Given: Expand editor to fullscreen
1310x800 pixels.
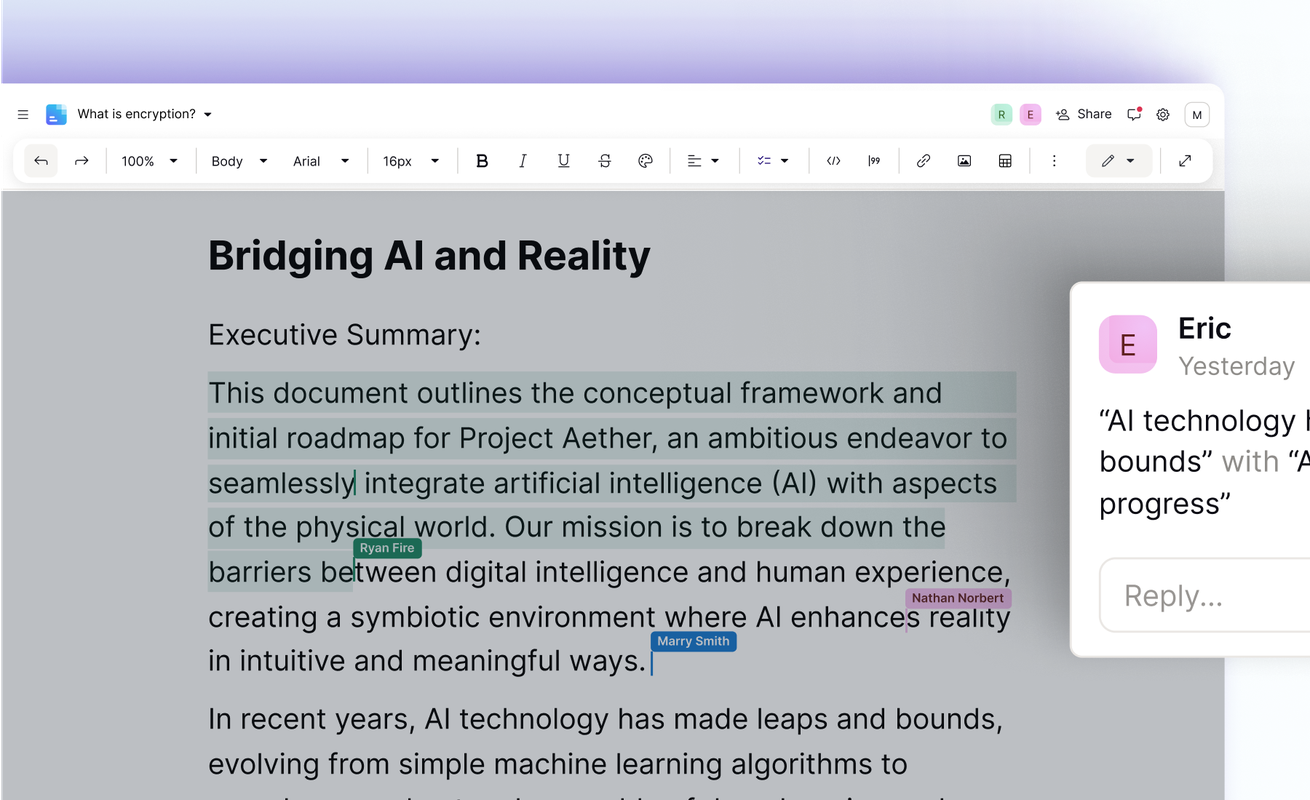Looking at the screenshot, I should click(x=1185, y=161).
